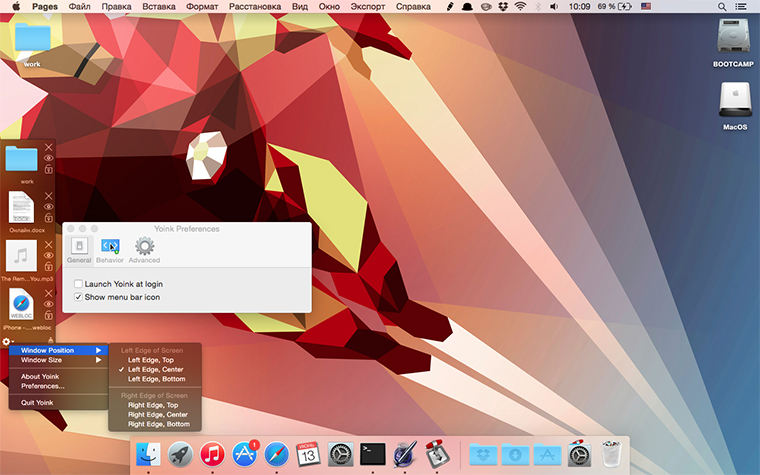Select the WEBLOC file thumbnail in Yoink

pos(21,303)
